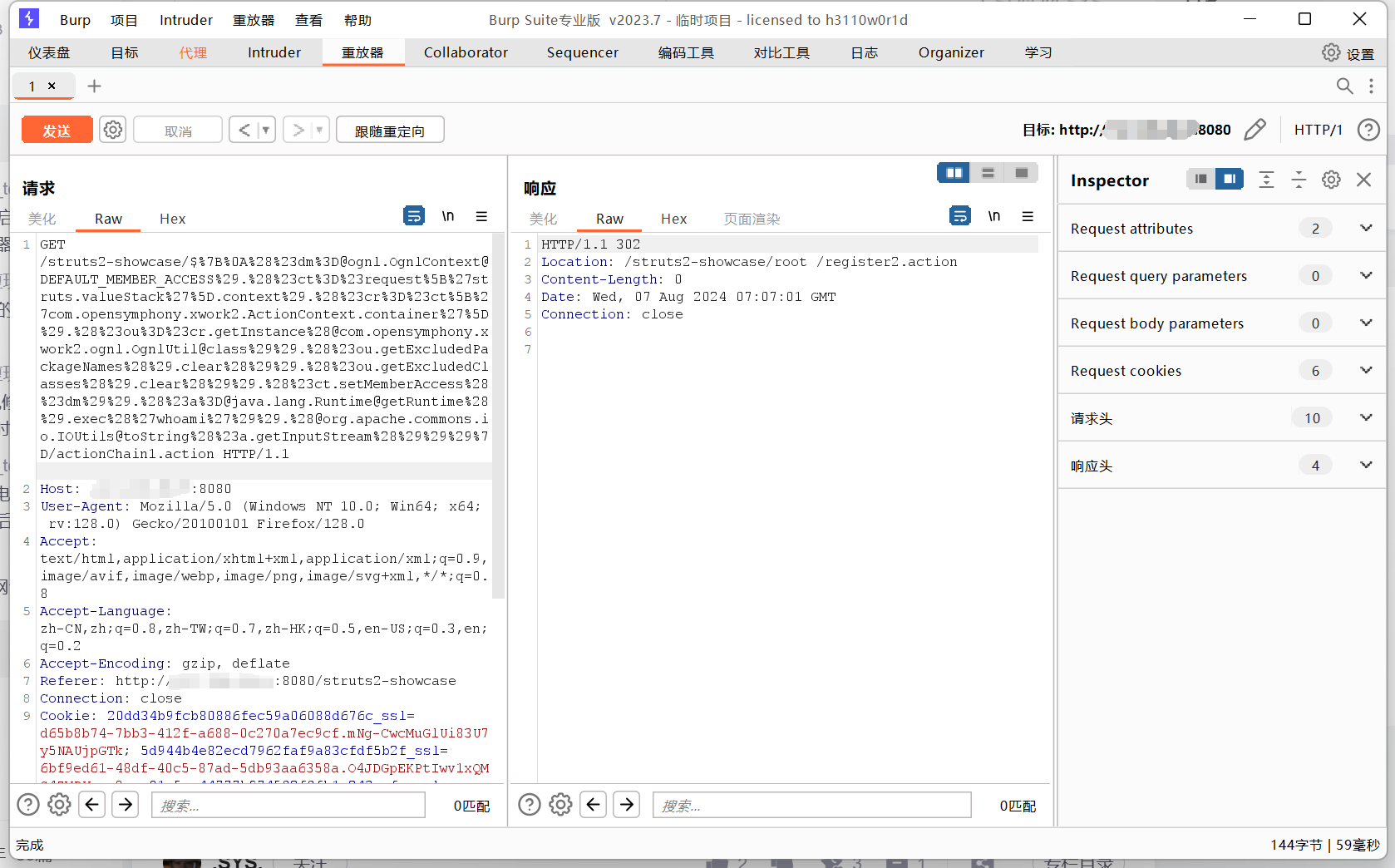Jump to previous match in request search
Image resolution: width=1395 pixels, height=868 pixels.
point(92,804)
